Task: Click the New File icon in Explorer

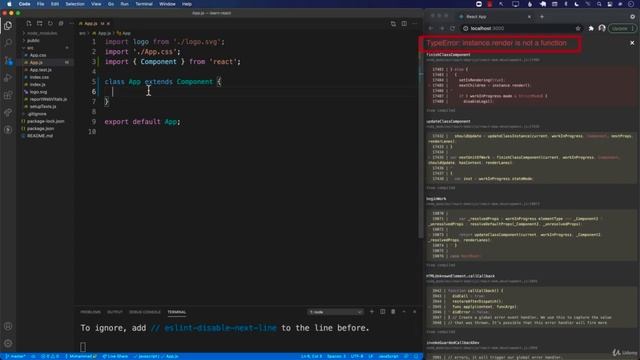Action: 29,24
